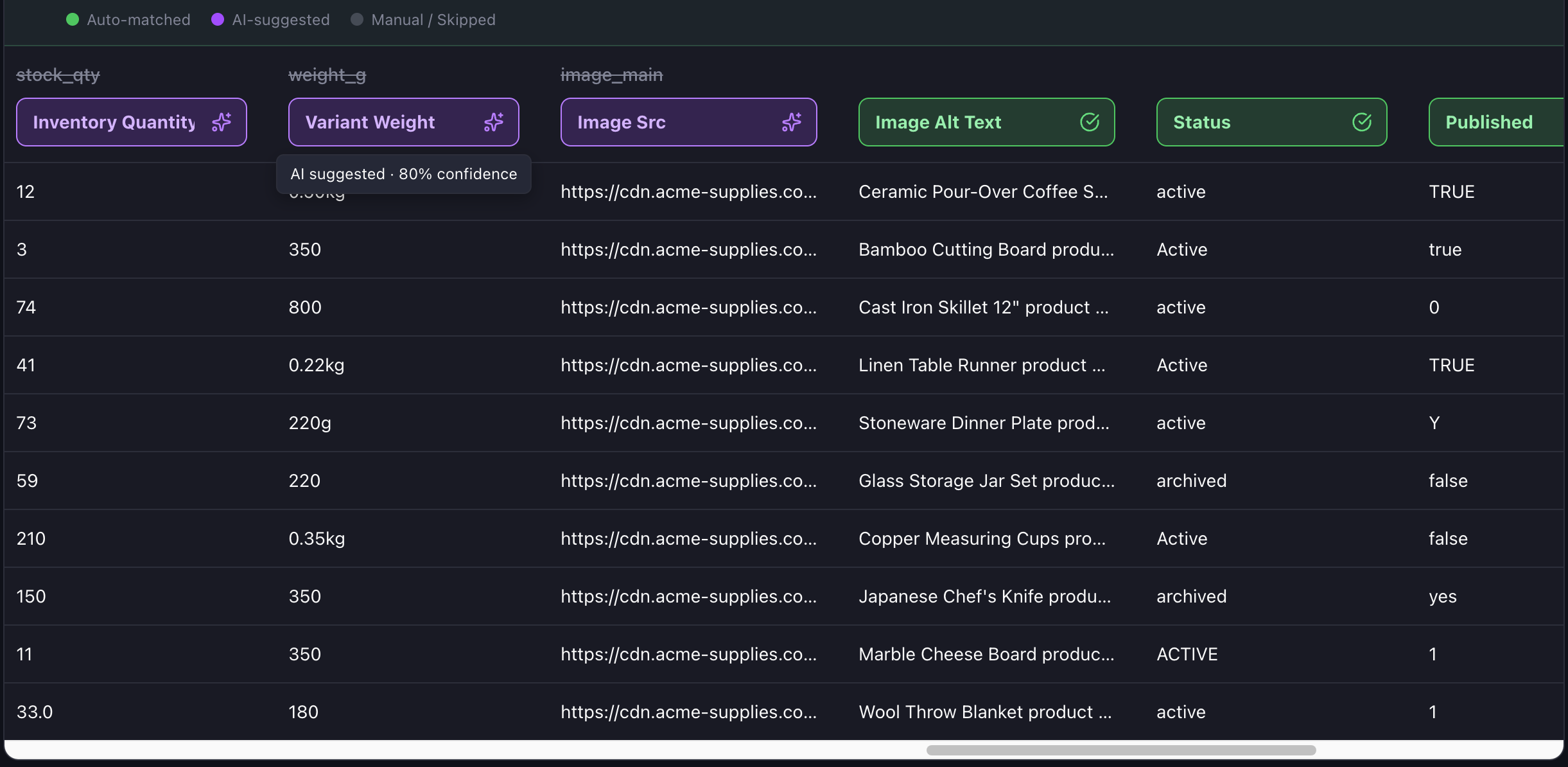The height and width of the screenshot is (767, 1568).
Task: Click the archived status for Glass Storage Jar
Action: point(1192,480)
